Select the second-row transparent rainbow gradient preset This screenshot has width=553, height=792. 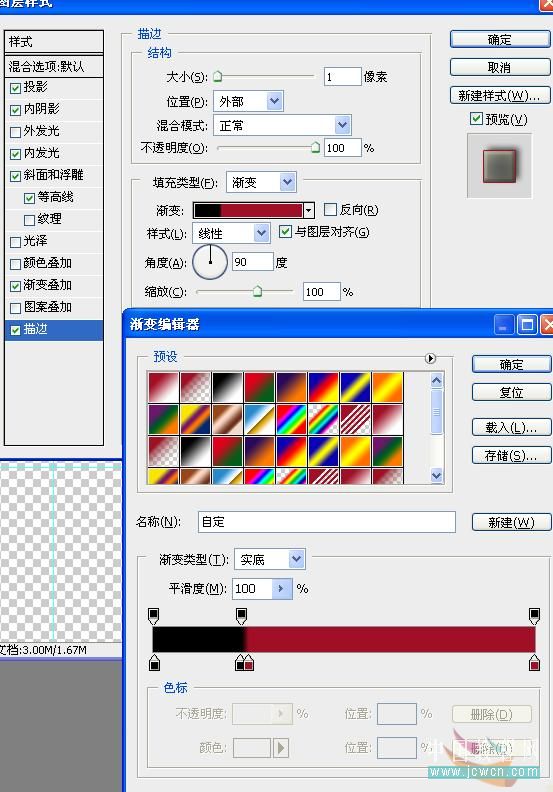click(323, 419)
